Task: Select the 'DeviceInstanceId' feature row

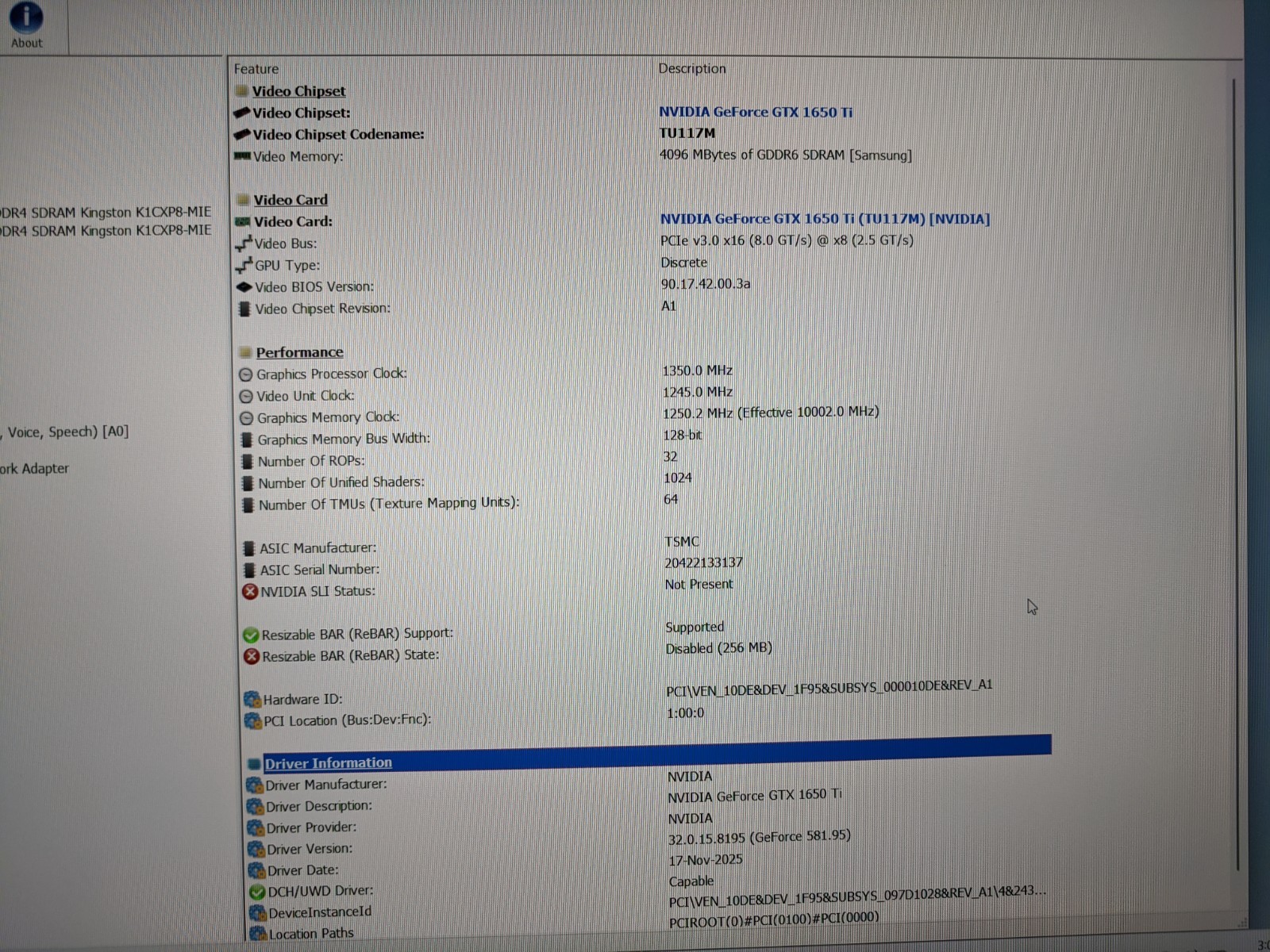Action: pyautogui.click(x=320, y=913)
